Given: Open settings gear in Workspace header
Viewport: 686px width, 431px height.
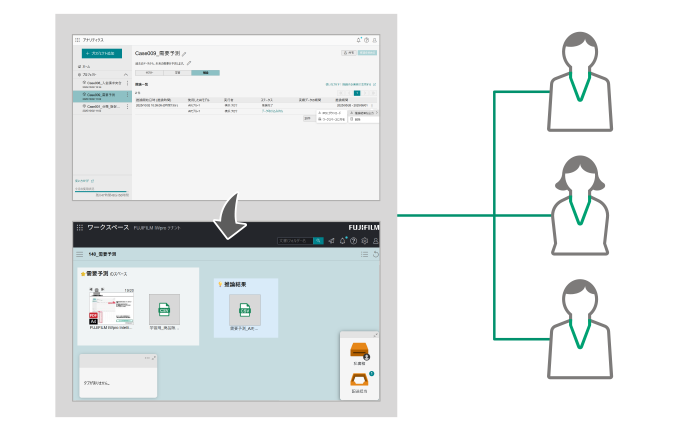Looking at the screenshot, I should point(365,241).
